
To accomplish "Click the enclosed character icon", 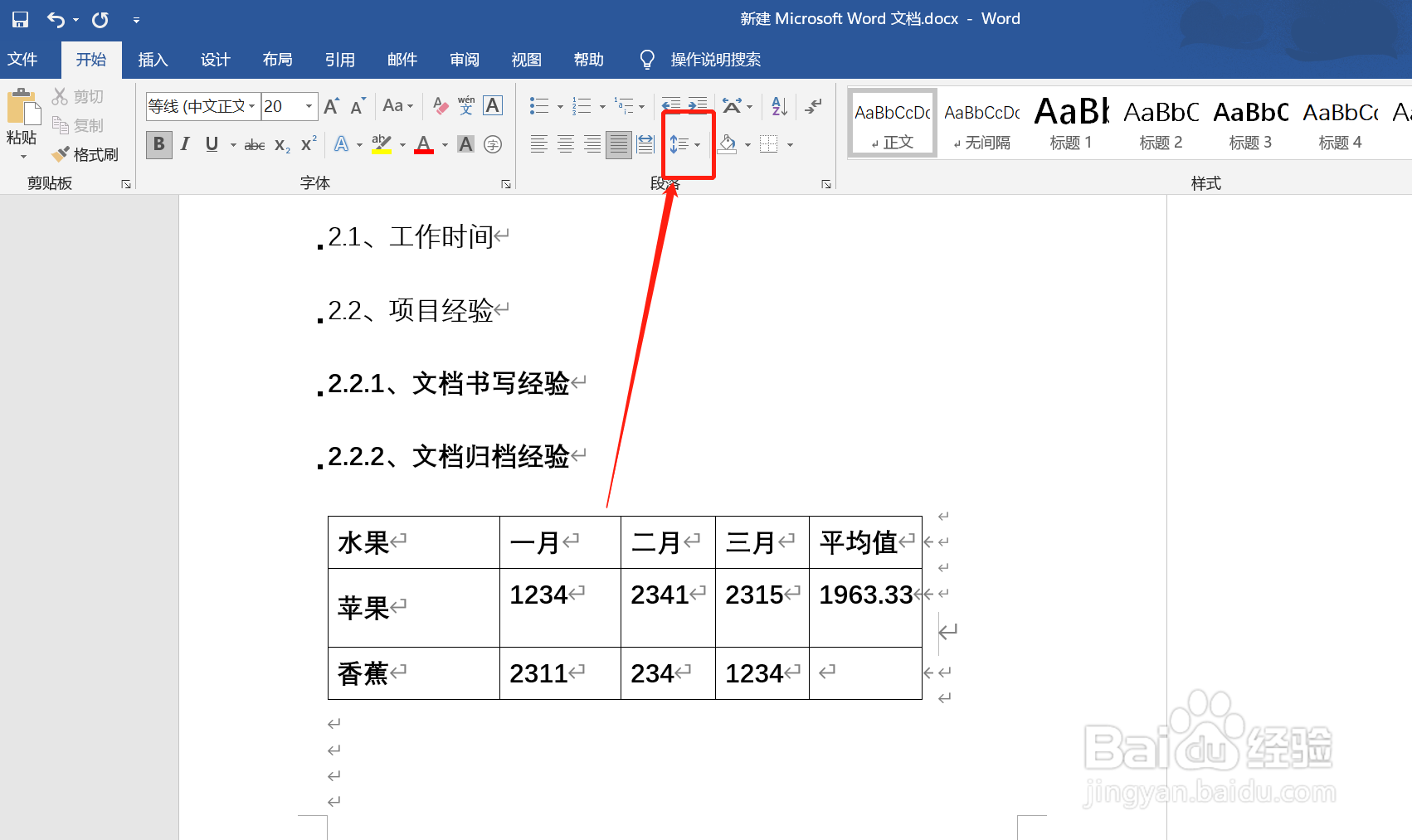I will pos(493,144).
